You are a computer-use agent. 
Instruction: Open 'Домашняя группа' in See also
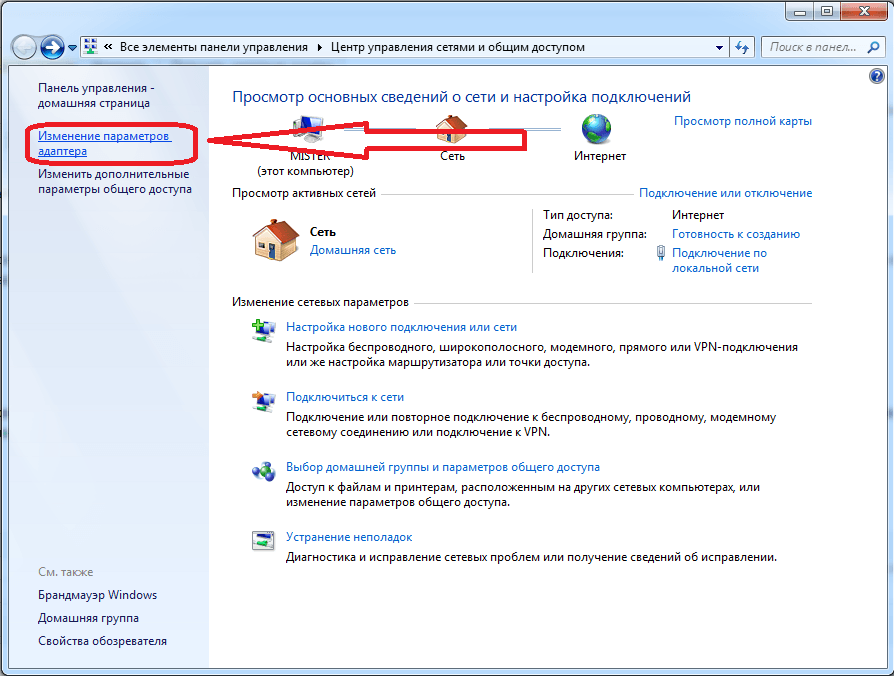88,618
